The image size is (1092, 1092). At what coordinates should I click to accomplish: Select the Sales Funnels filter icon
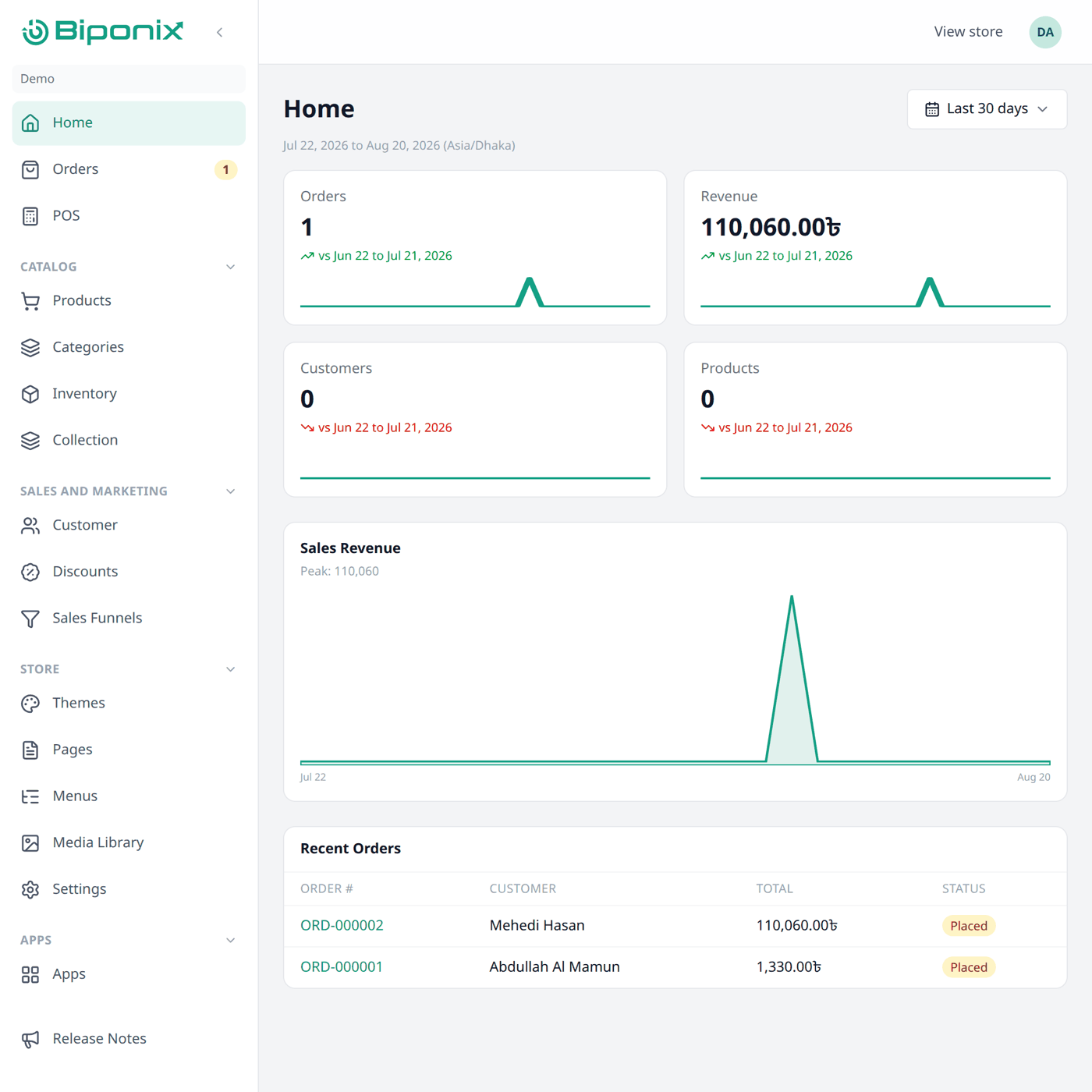point(30,619)
